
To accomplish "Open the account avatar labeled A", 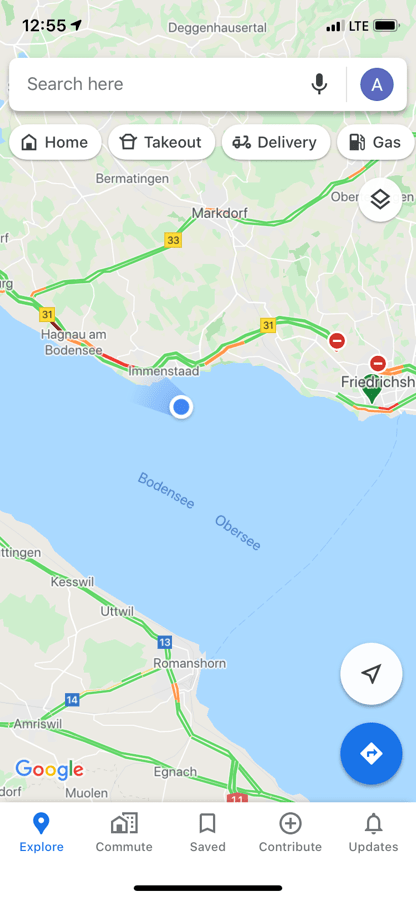I will [x=376, y=84].
